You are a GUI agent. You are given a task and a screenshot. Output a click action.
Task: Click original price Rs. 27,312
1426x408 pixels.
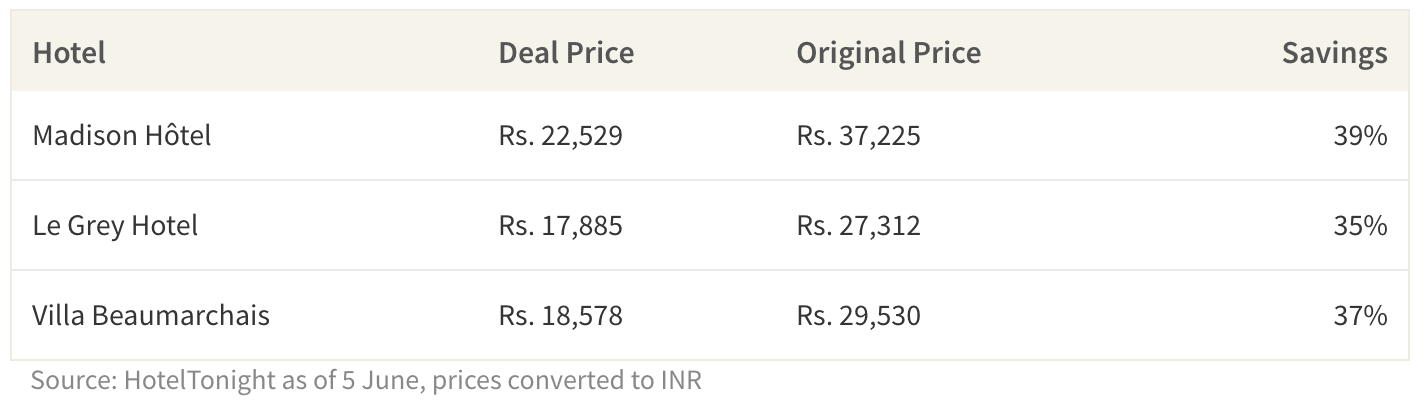point(858,225)
